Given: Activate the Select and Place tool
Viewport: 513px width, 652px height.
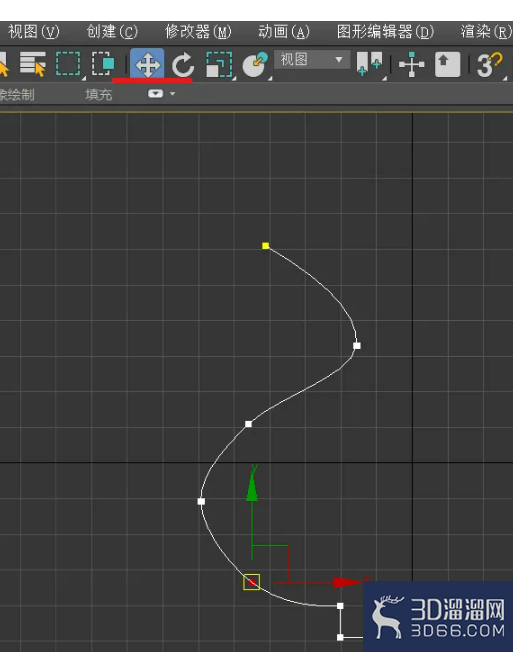Looking at the screenshot, I should (x=255, y=64).
